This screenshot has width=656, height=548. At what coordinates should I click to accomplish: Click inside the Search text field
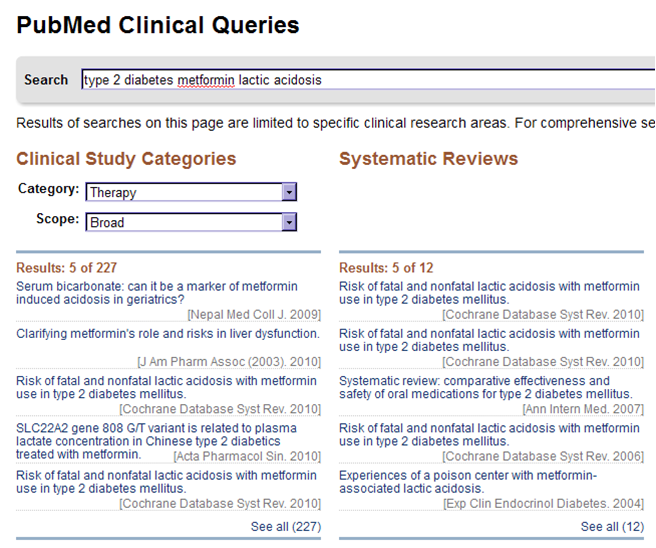coord(368,79)
